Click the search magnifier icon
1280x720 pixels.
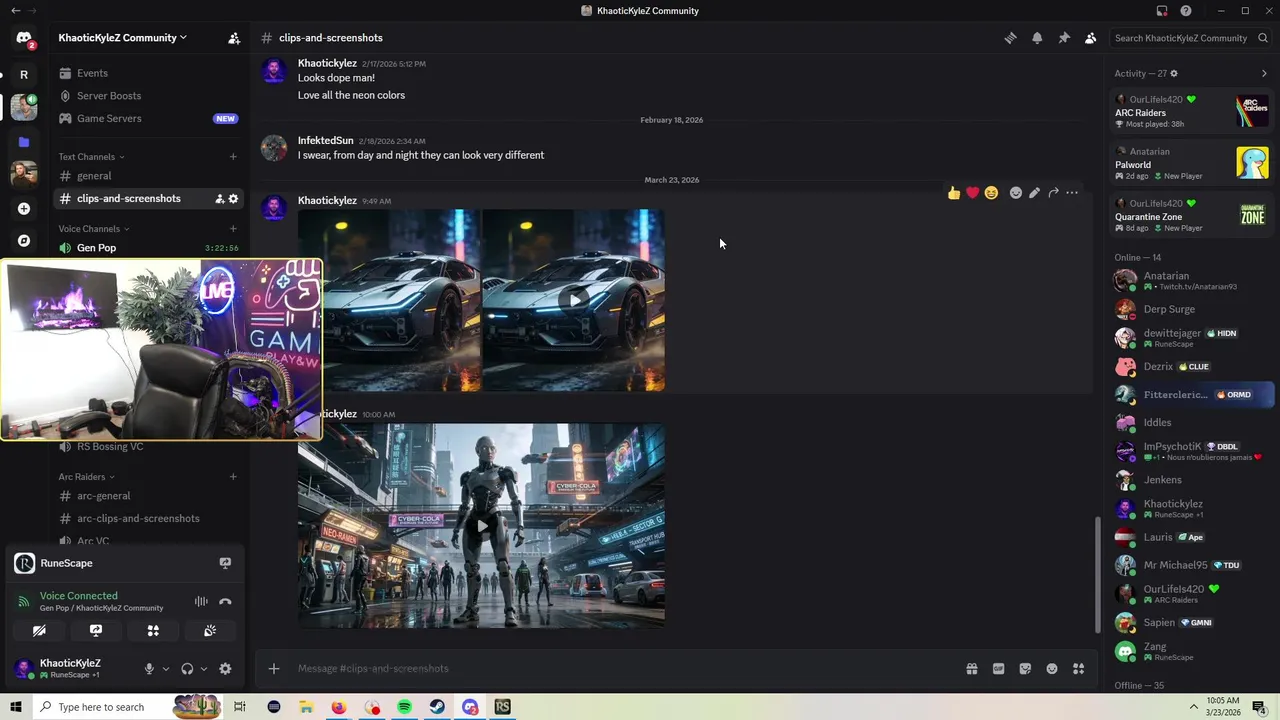tap(1263, 38)
